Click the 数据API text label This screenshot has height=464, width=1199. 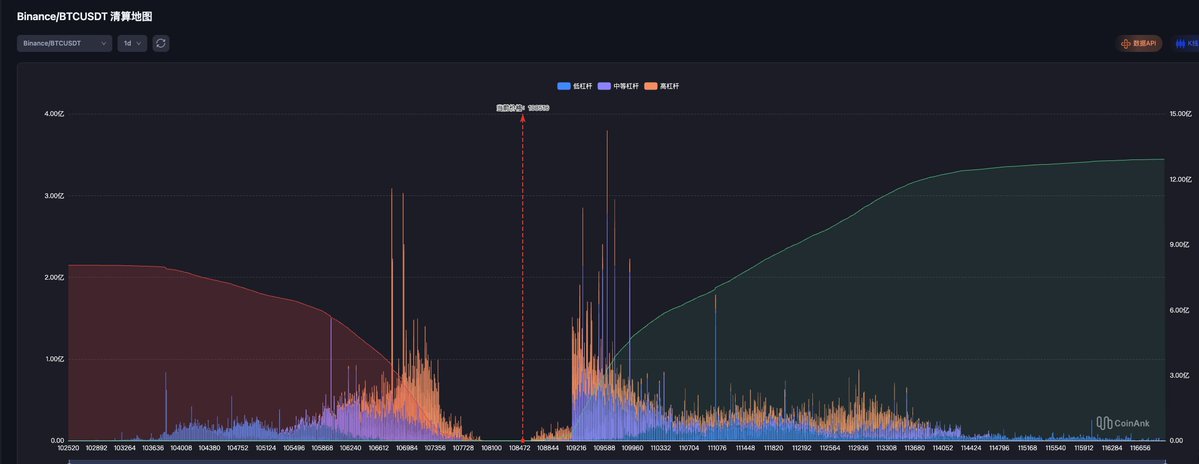pos(1144,43)
